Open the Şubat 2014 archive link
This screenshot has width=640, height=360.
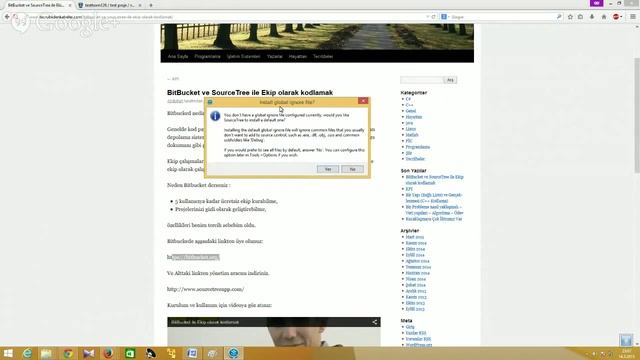(416, 285)
